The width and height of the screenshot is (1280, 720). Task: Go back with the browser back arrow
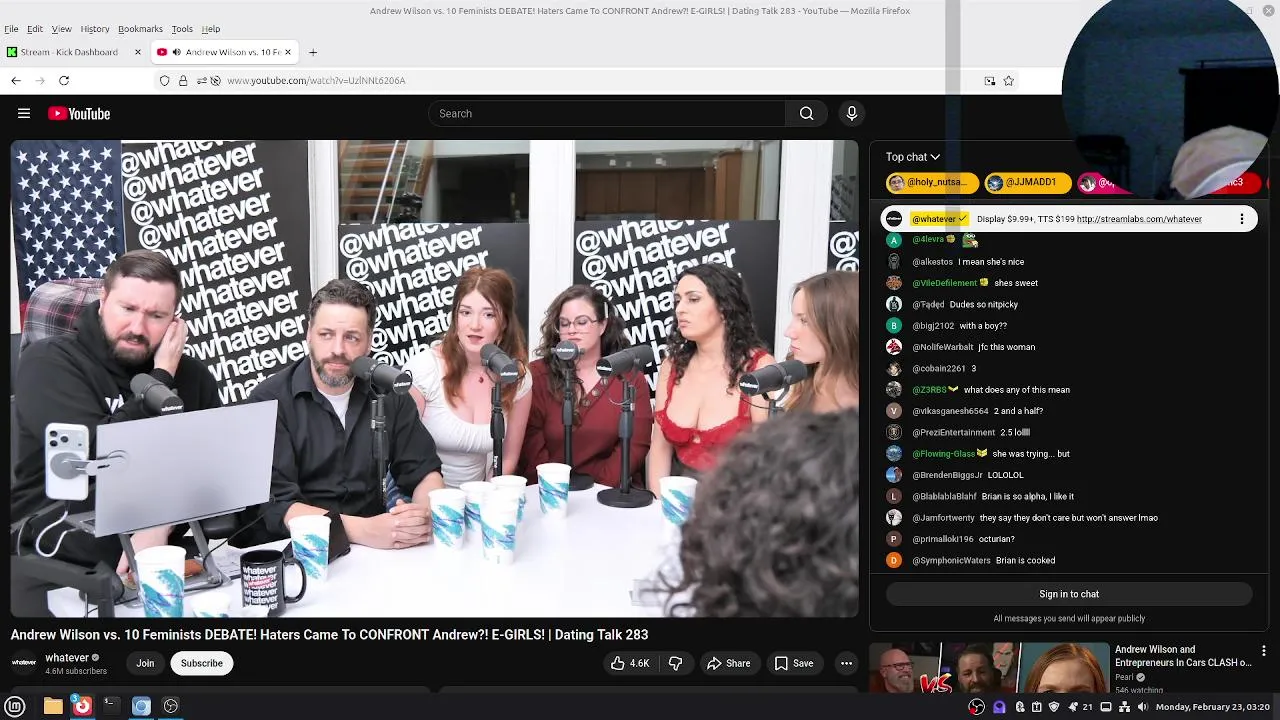pyautogui.click(x=16, y=80)
